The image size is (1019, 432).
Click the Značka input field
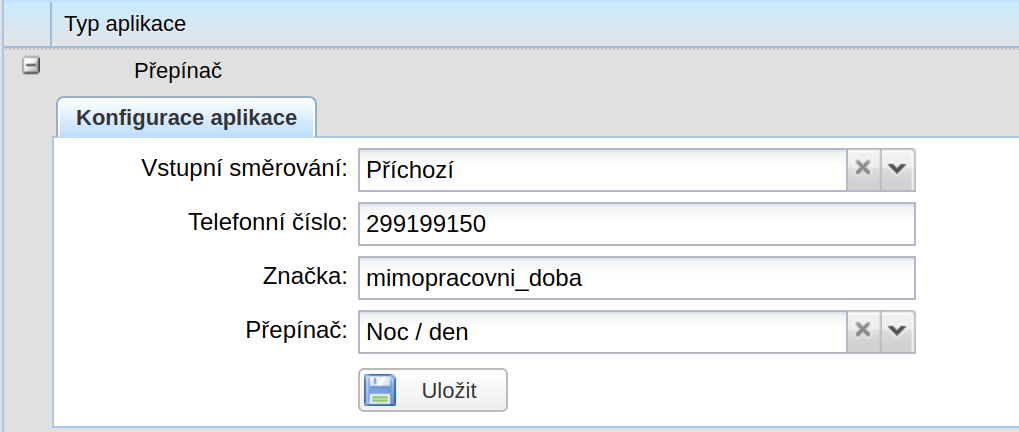click(x=637, y=278)
